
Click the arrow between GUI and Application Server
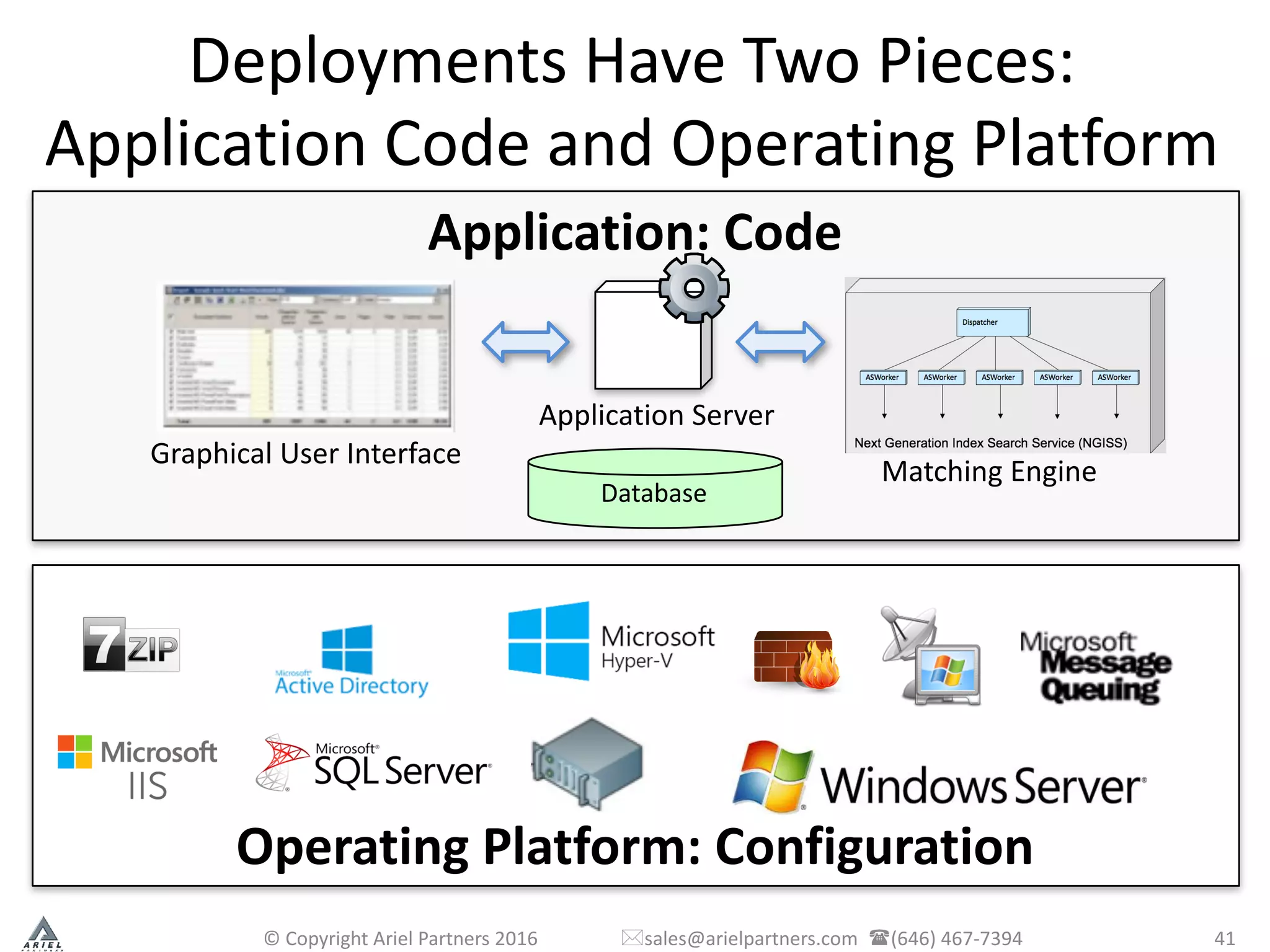[525, 342]
